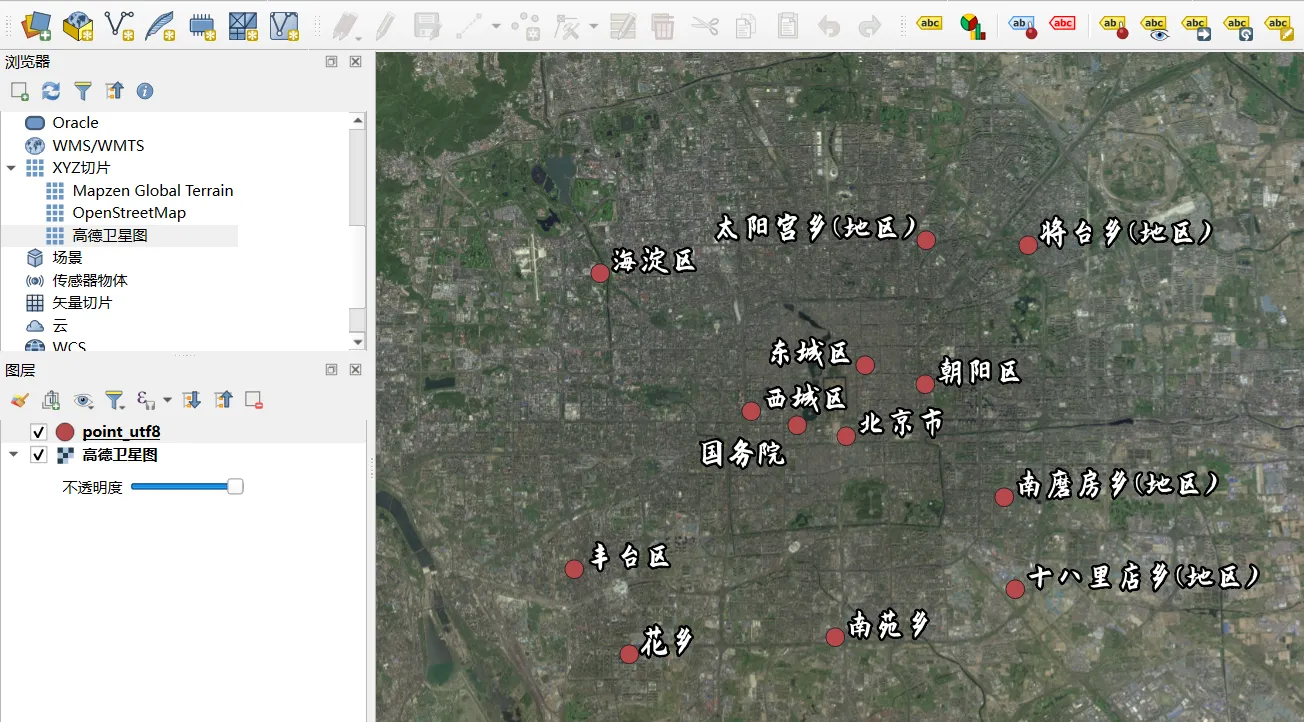Click Add Selected Layers in Browser toolbar
The height and width of the screenshot is (722, 1304).
tap(20, 91)
